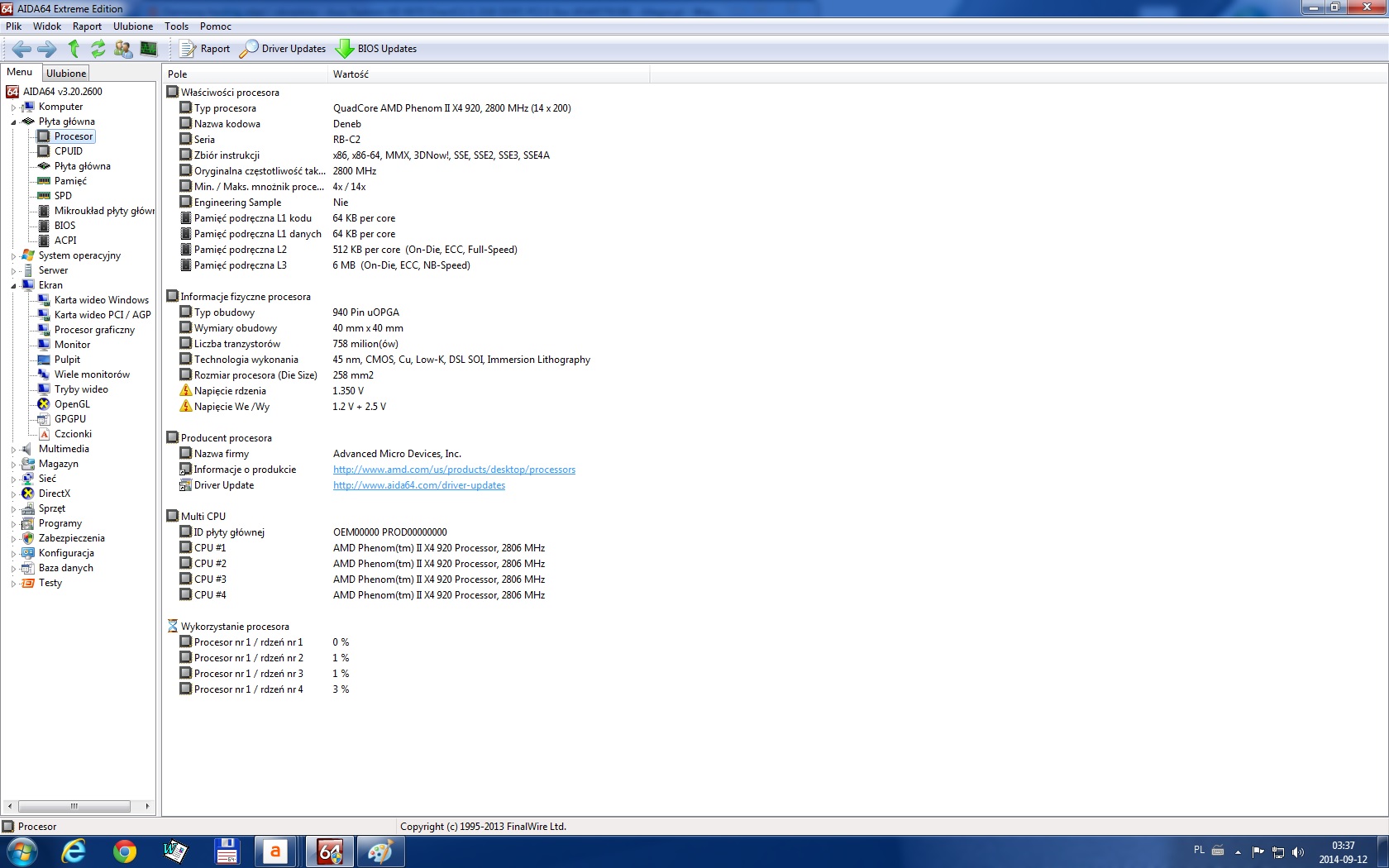The width and height of the screenshot is (1389, 868).
Task: Open the Ulubione menu in menu bar
Action: coord(133,26)
